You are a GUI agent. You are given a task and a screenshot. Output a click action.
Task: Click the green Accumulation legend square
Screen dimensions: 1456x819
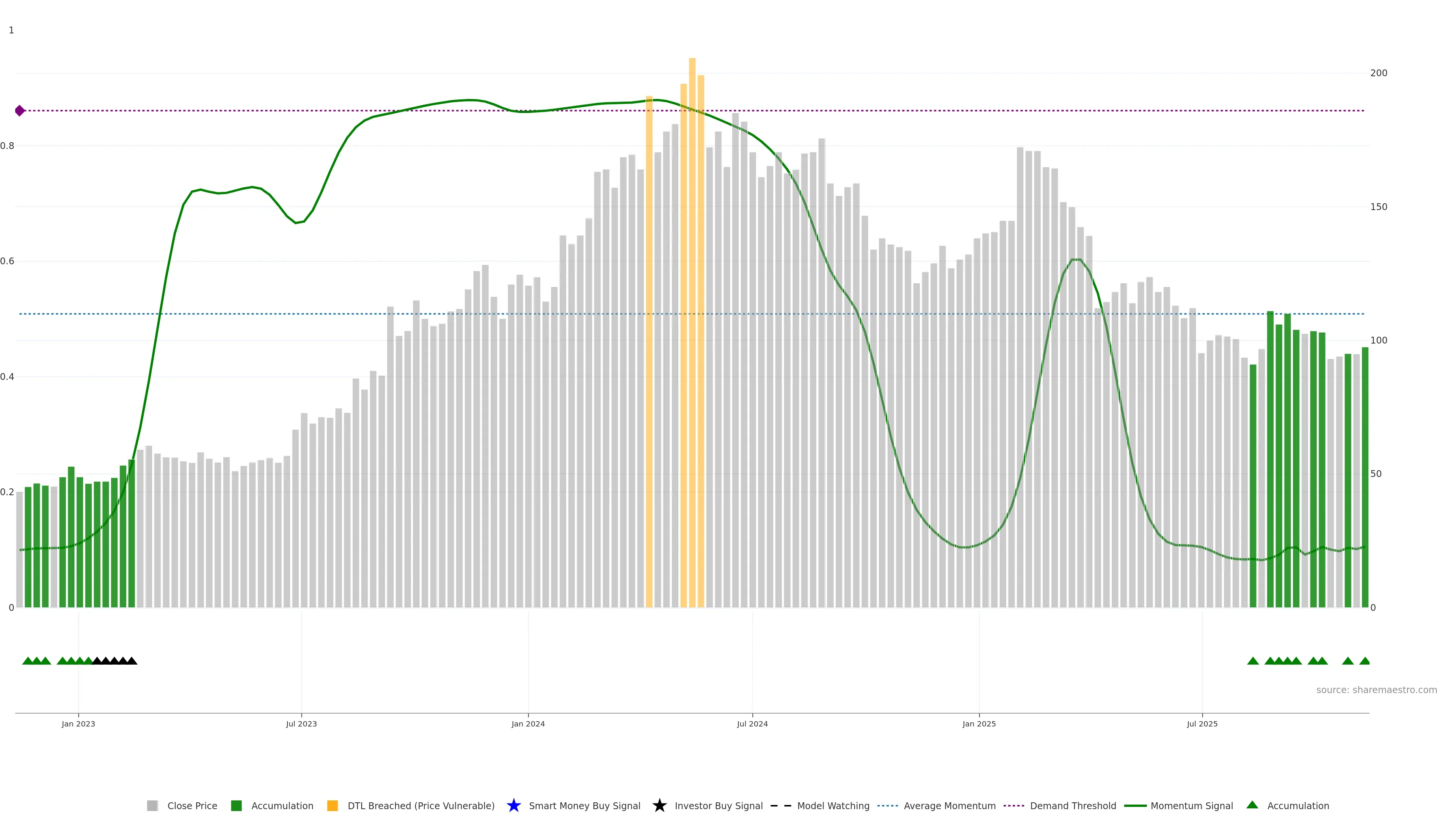point(236,805)
